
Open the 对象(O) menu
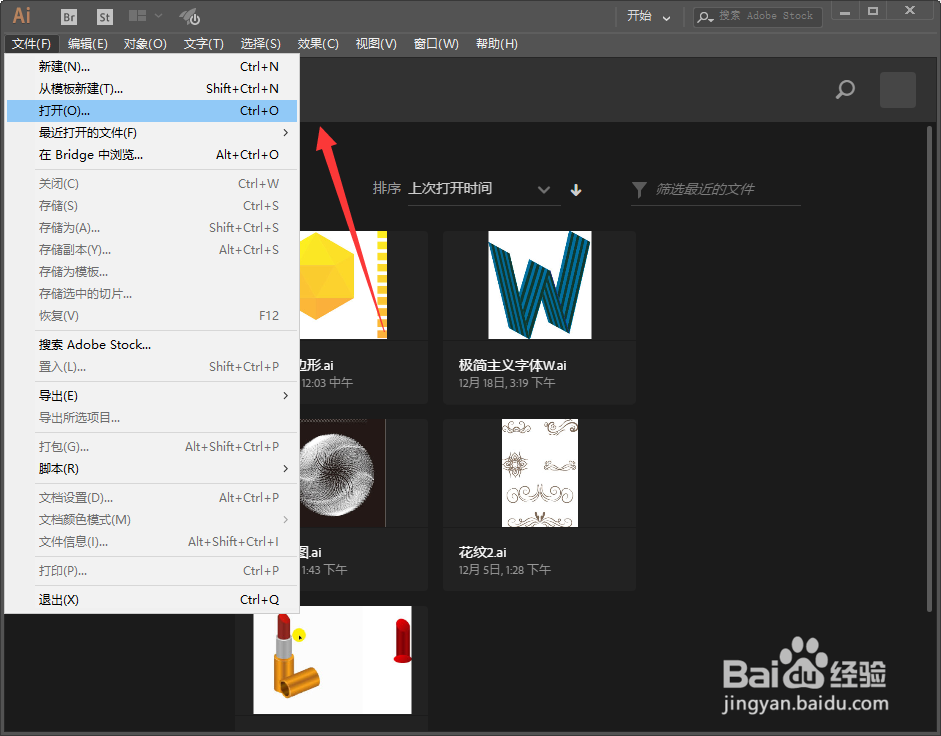145,44
